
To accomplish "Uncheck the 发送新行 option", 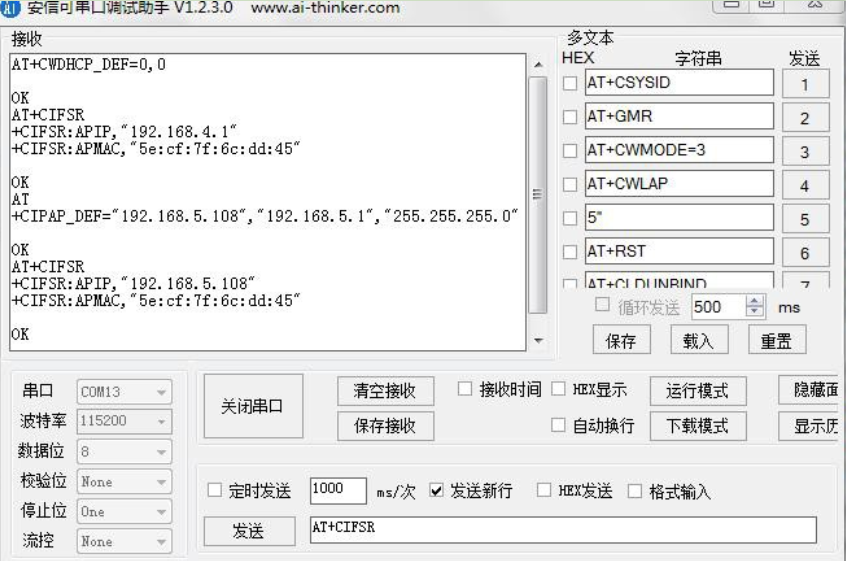I will pos(436,491).
